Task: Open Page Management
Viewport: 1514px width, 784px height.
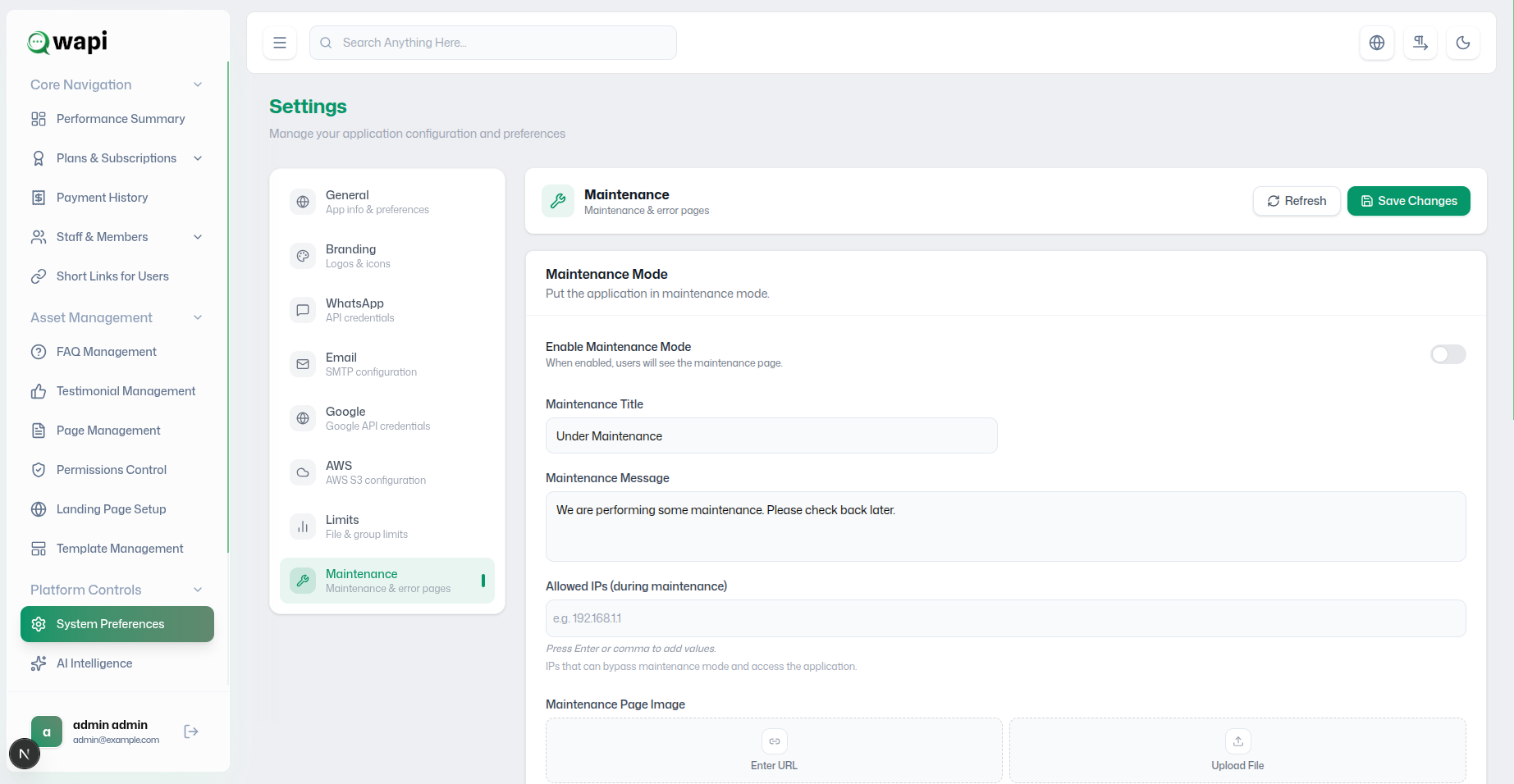Action: point(117,431)
